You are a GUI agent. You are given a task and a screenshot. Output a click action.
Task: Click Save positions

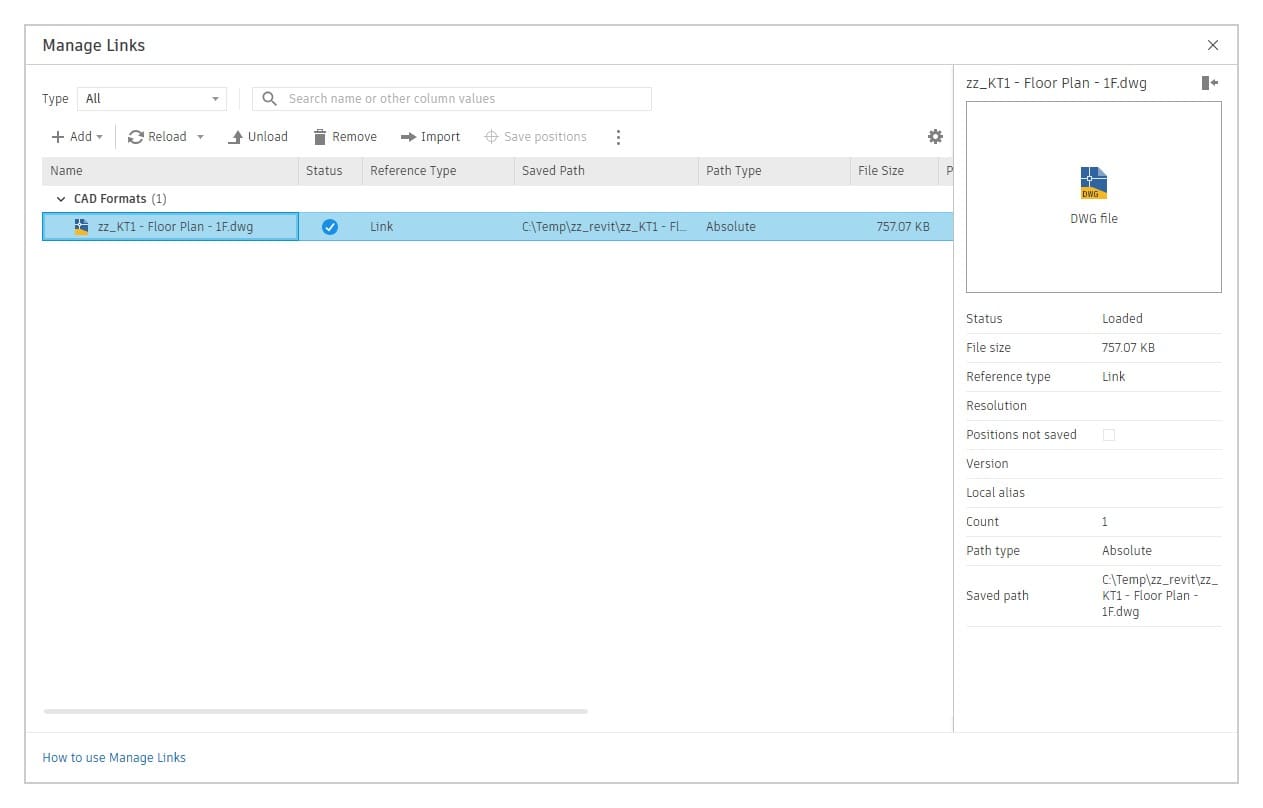pyautogui.click(x=535, y=137)
